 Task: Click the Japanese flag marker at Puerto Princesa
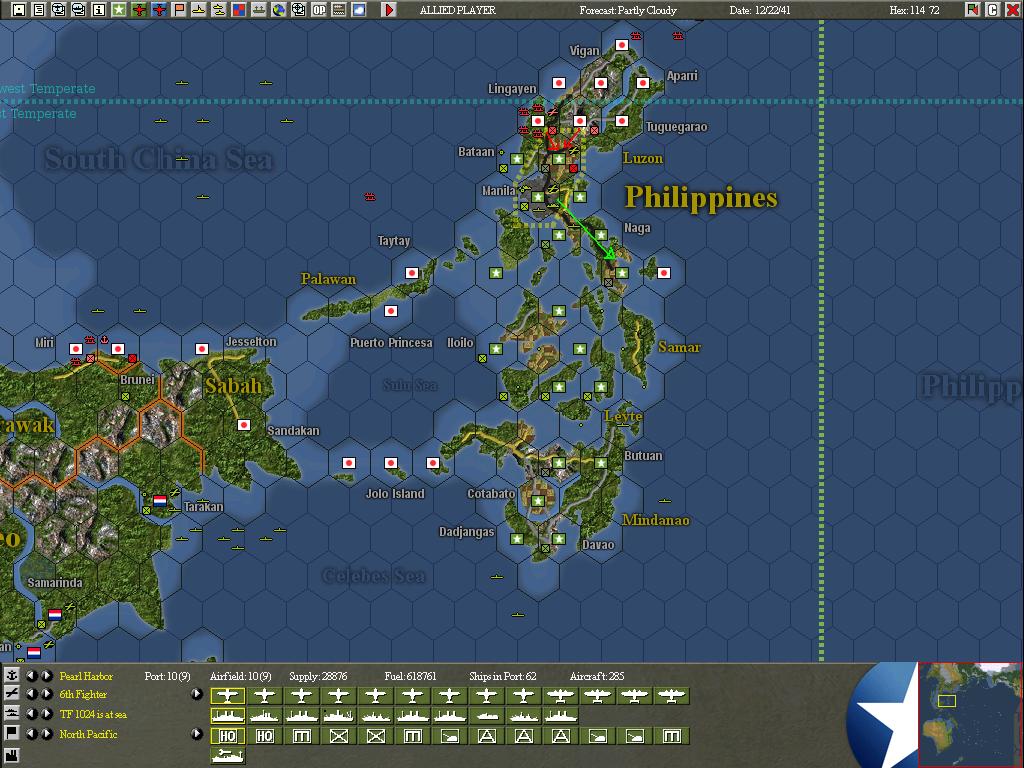click(x=391, y=311)
